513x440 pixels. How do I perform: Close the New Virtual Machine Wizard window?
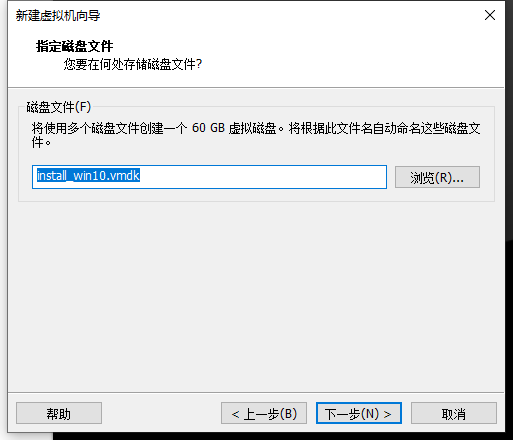click(x=490, y=15)
